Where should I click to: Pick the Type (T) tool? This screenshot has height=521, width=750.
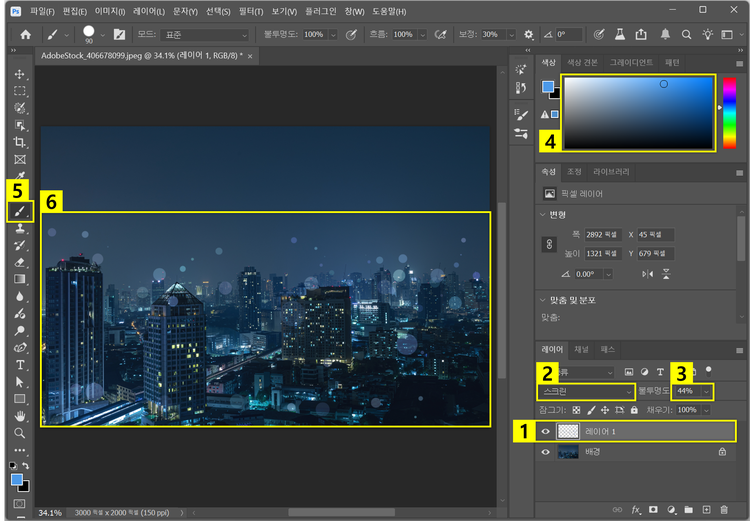tap(20, 365)
